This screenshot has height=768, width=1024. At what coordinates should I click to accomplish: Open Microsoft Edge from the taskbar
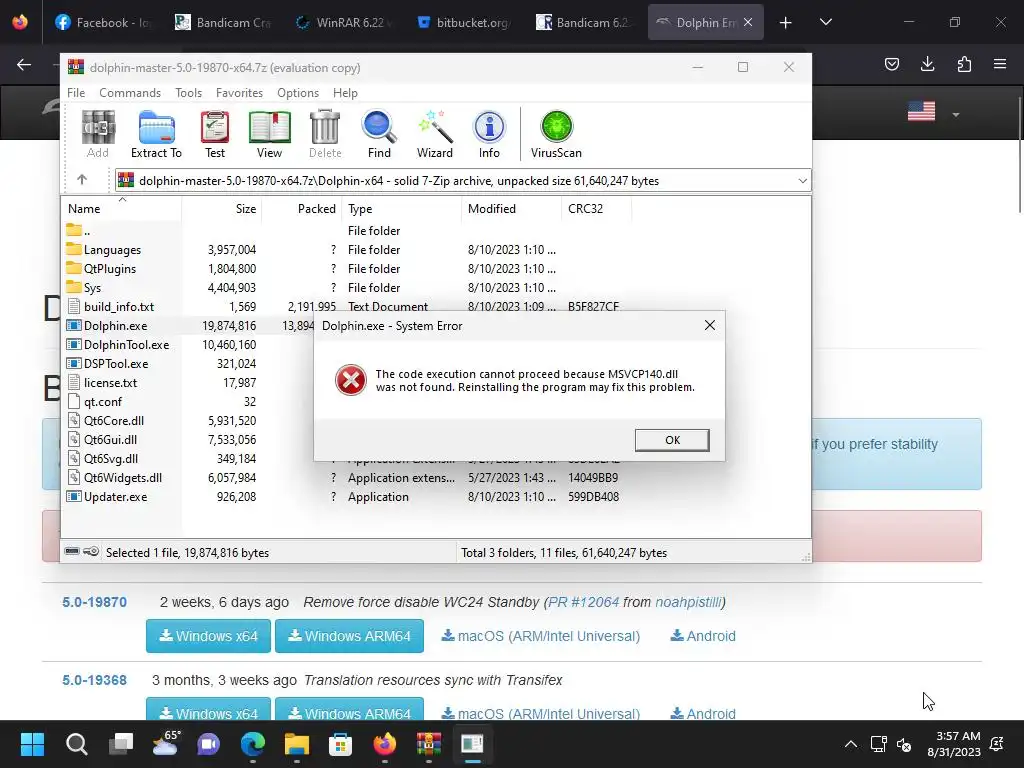(253, 744)
